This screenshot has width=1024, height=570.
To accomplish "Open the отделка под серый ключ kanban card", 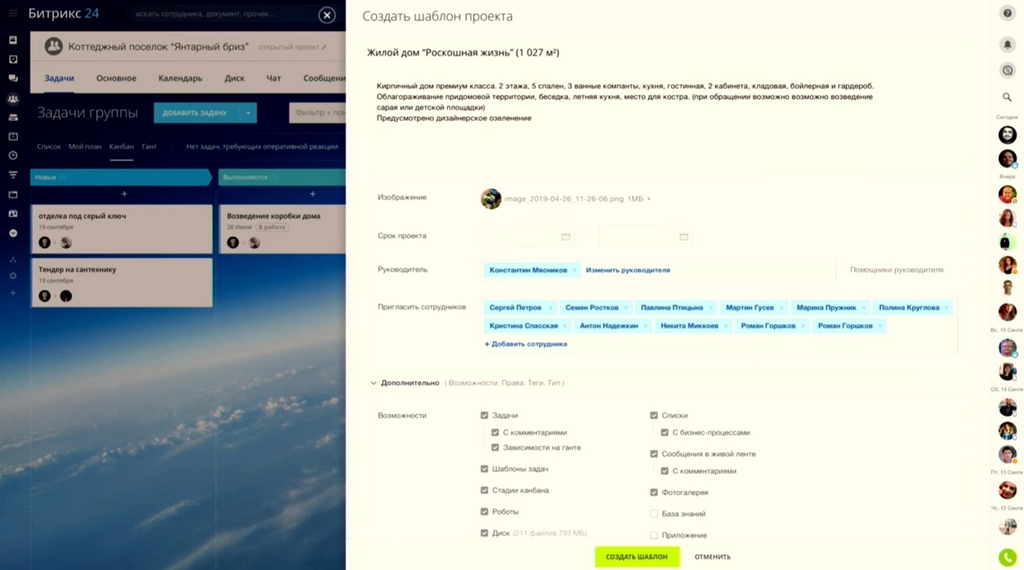I will (121, 229).
